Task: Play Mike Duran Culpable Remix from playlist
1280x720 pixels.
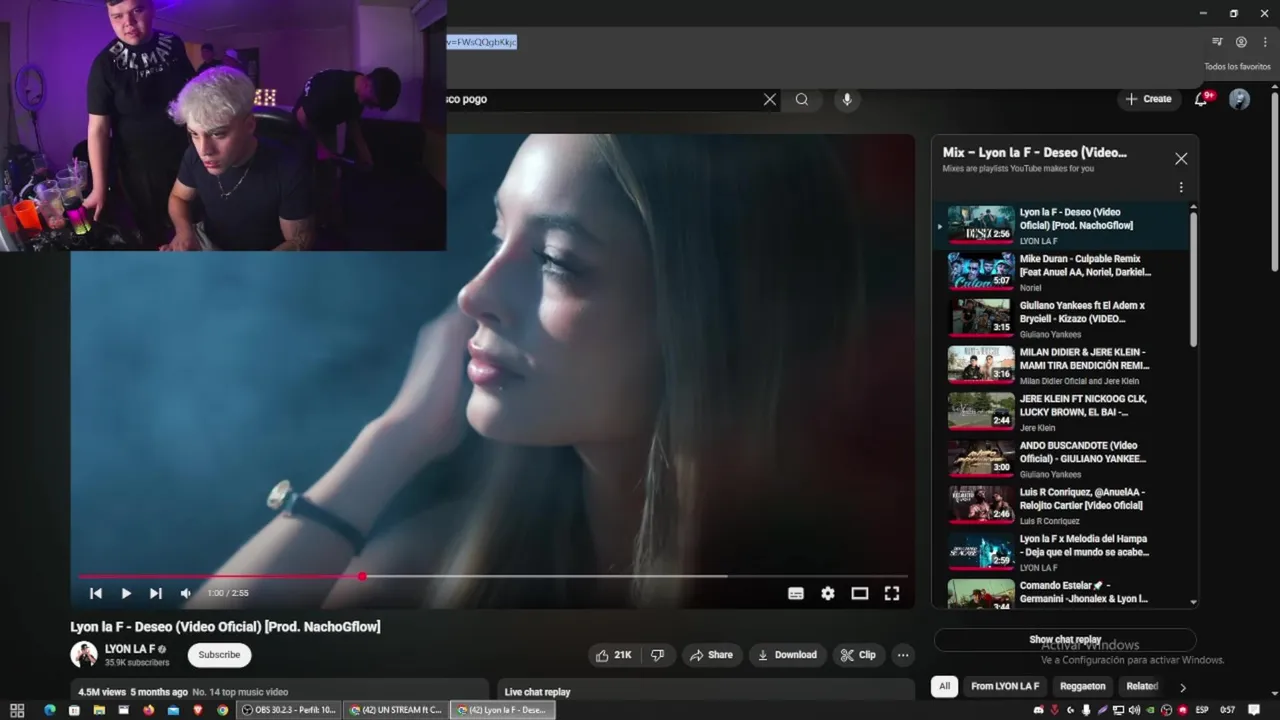Action: 1063,272
